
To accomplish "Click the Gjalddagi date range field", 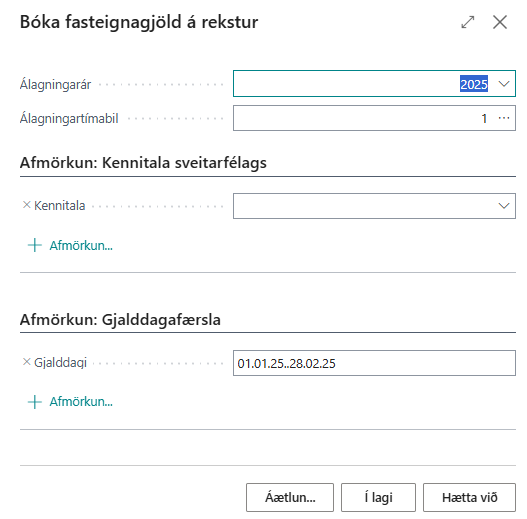I will point(374,363).
